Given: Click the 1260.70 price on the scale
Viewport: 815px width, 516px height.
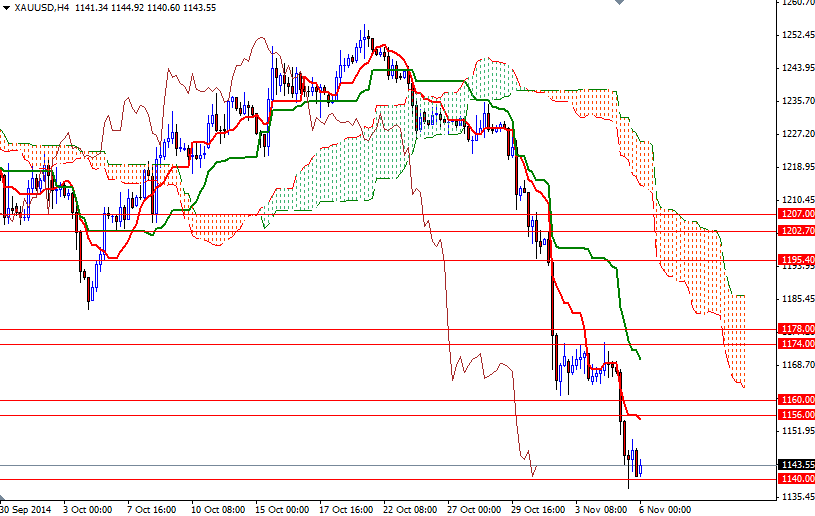Looking at the screenshot, I should [796, 3].
